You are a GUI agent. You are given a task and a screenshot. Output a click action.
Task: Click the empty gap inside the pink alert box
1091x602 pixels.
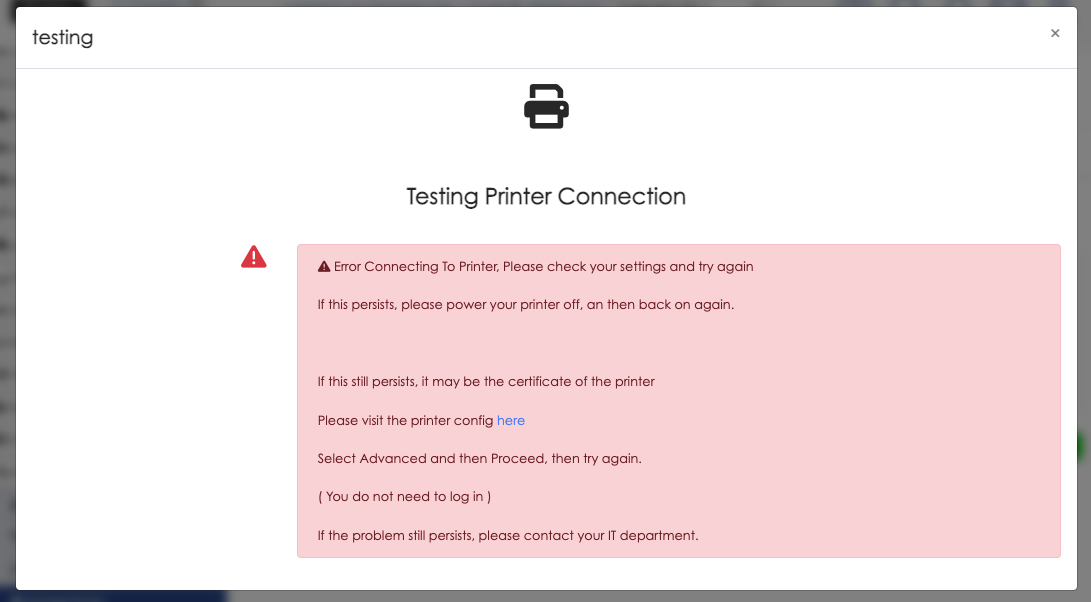(678, 343)
